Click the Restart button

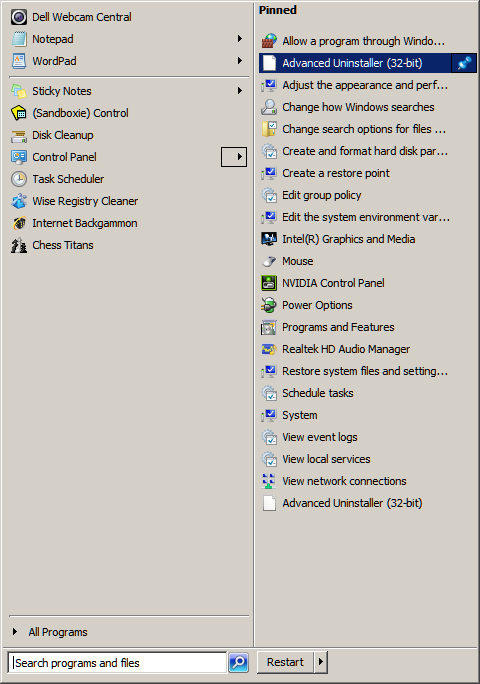click(285, 662)
